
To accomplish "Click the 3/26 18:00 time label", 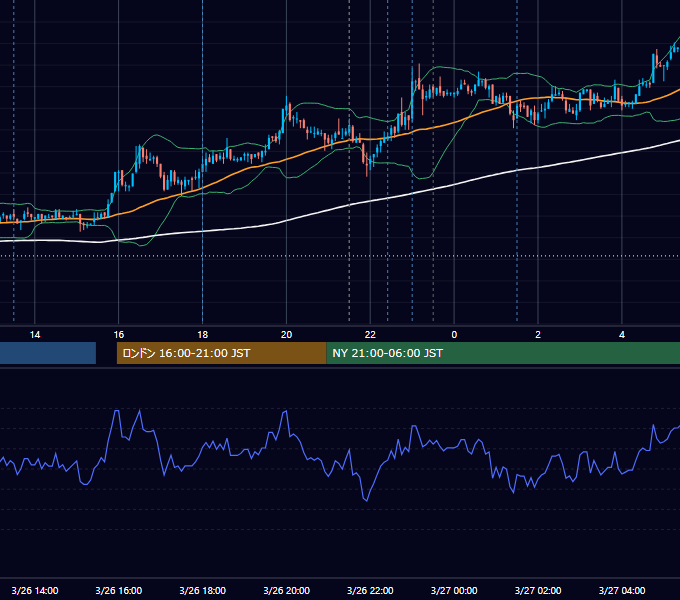I will 203,590.
